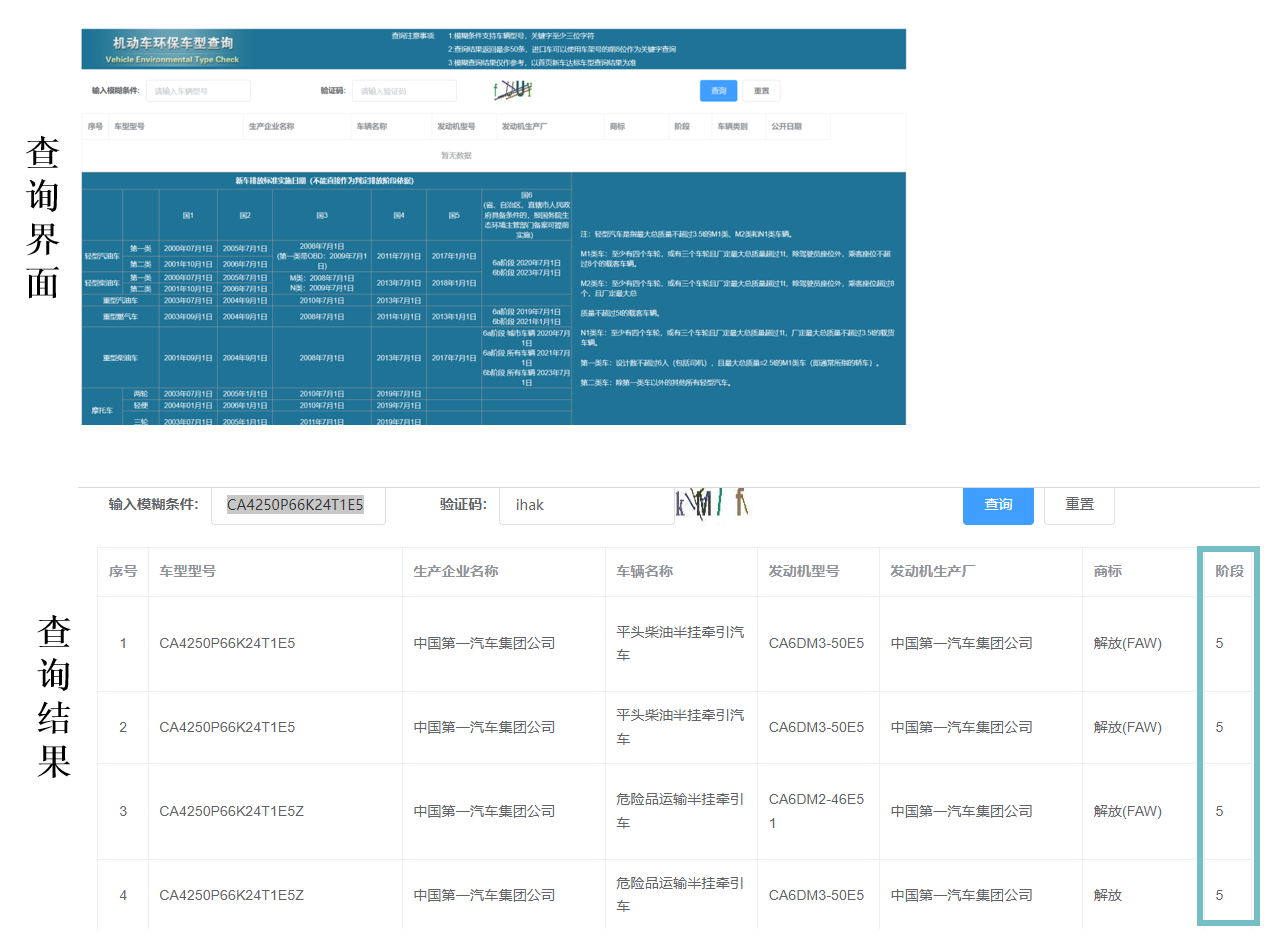The height and width of the screenshot is (938, 1269).
Task: Click the 生产企业名称 header in the results table
Action: (x=455, y=571)
